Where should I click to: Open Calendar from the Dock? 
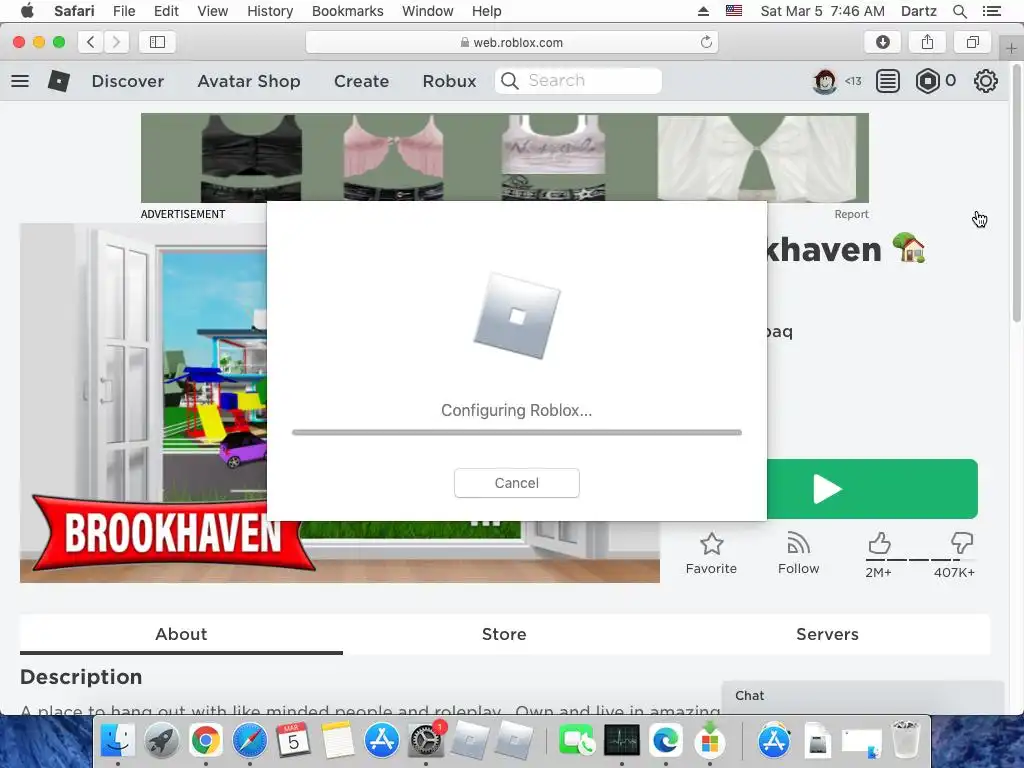click(x=293, y=741)
